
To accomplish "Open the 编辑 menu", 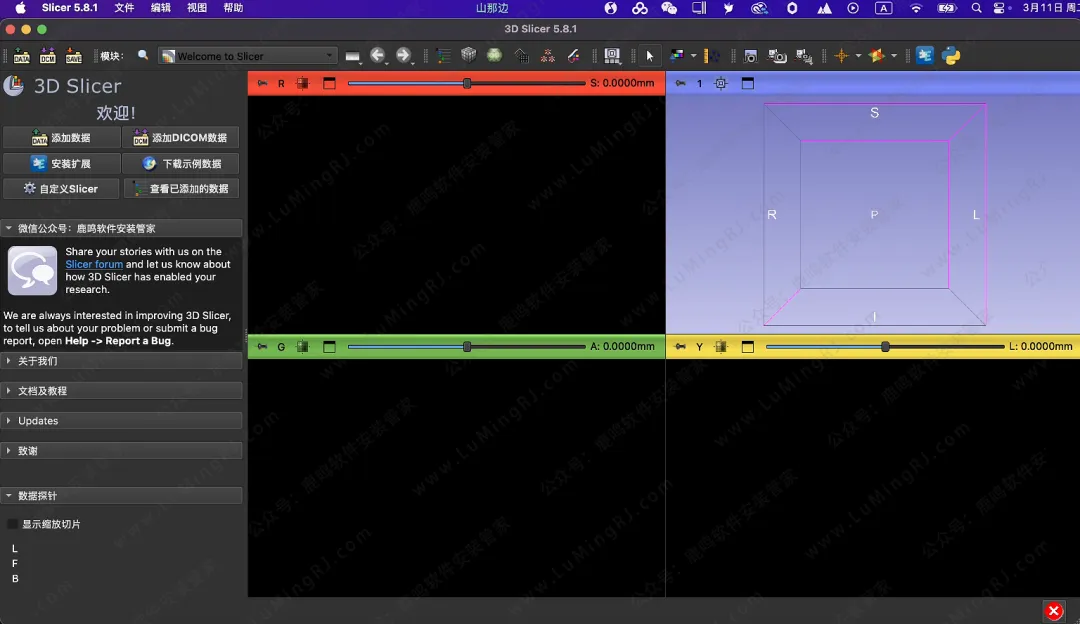I will [x=160, y=8].
